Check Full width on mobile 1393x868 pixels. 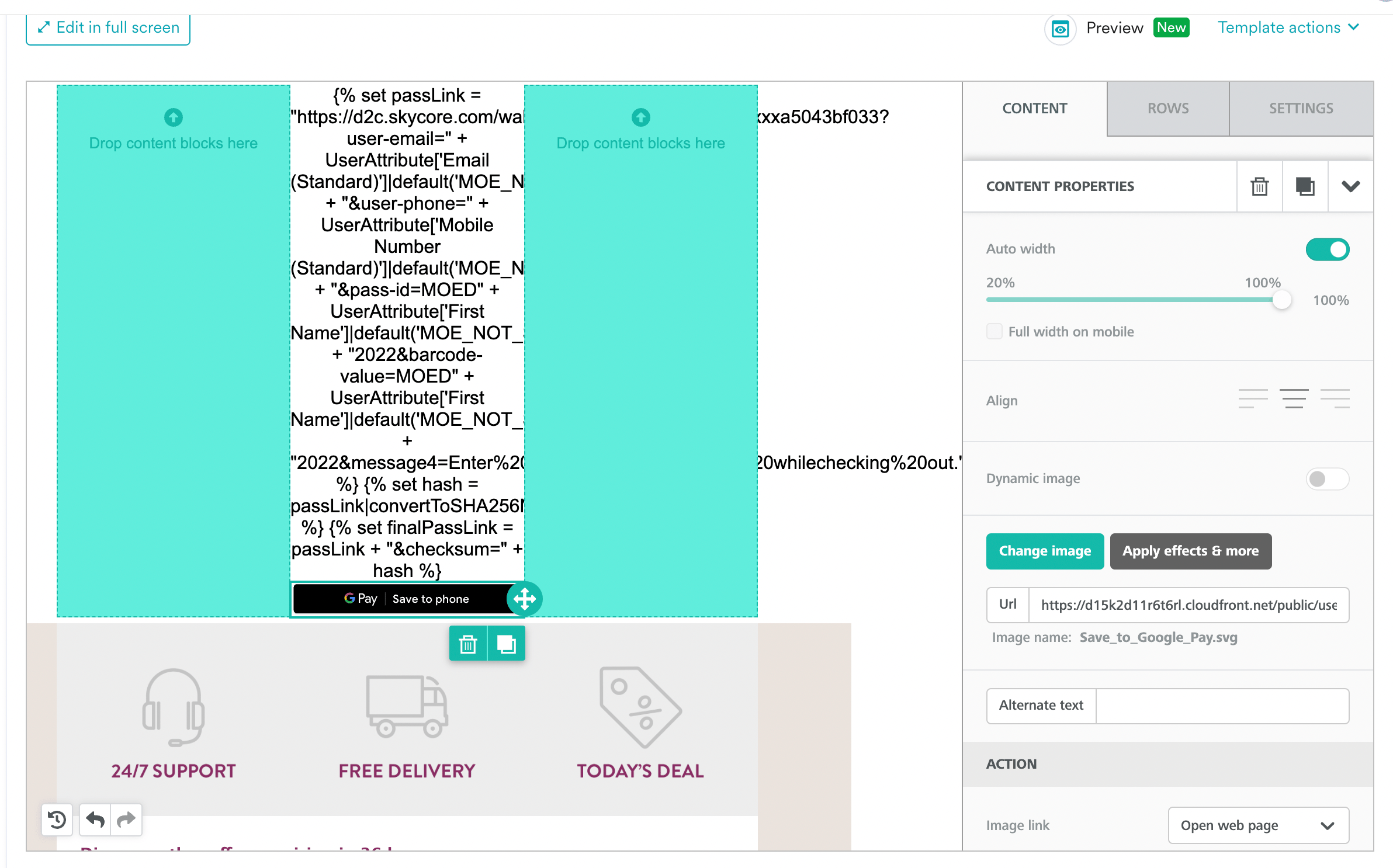point(994,331)
